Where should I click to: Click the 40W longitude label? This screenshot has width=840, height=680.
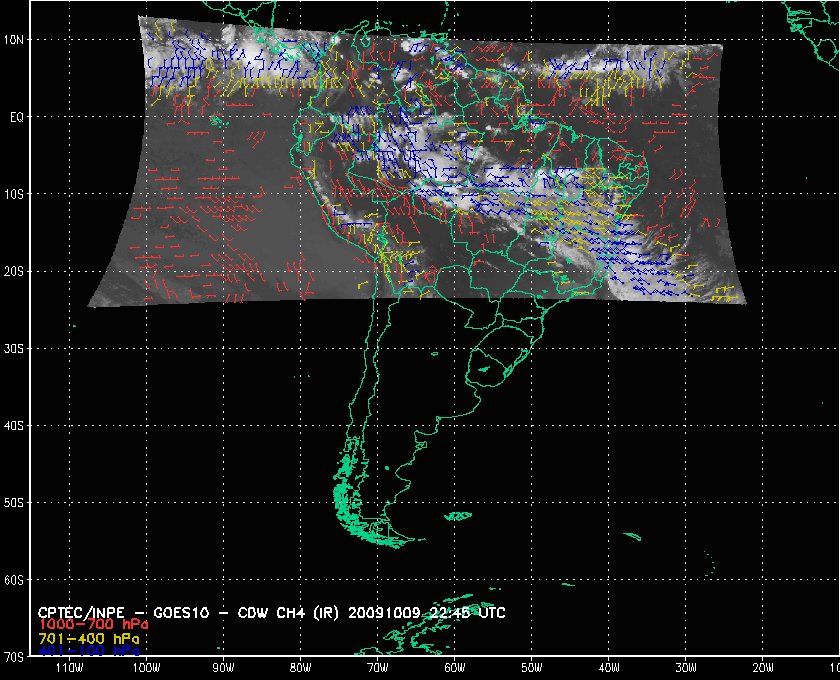click(x=608, y=667)
